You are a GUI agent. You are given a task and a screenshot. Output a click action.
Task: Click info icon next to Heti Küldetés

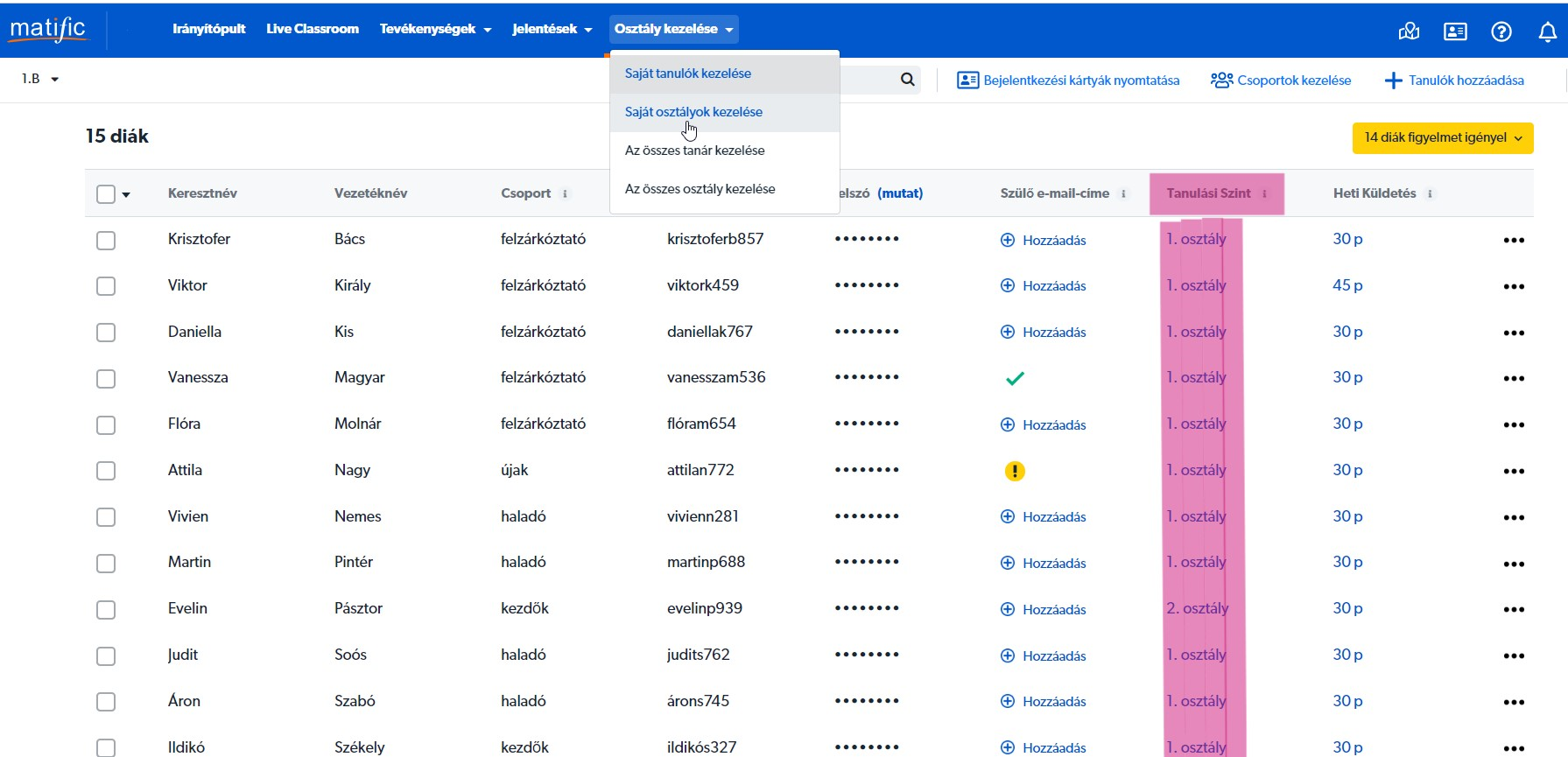(1430, 194)
